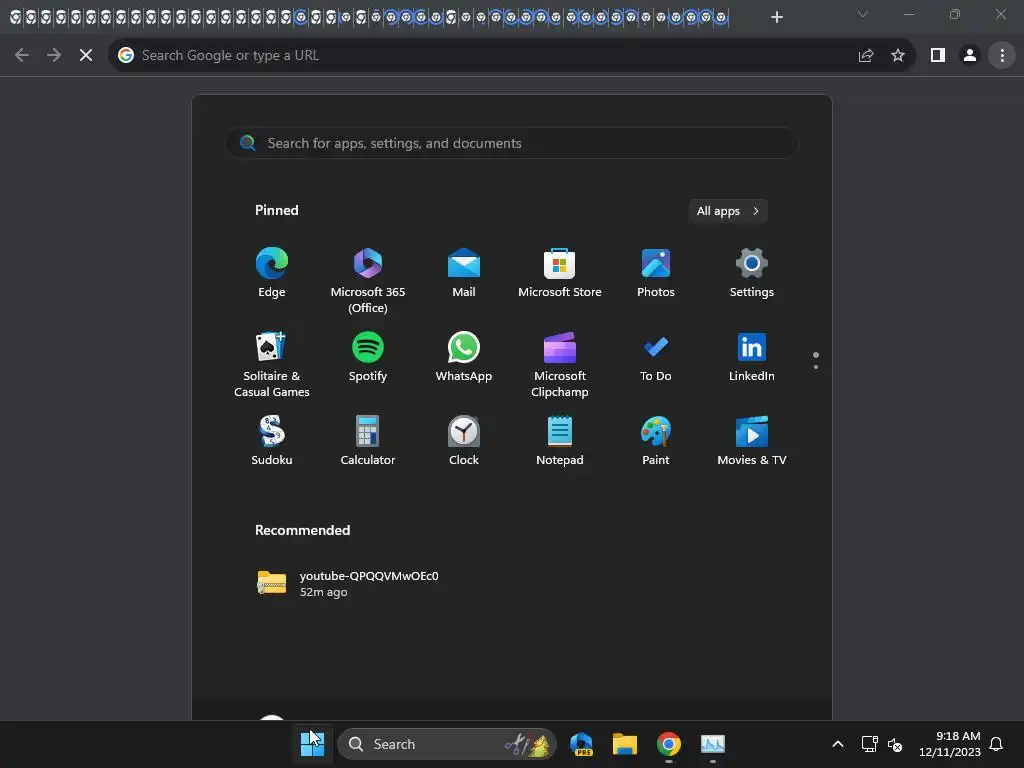Screen dimensions: 1024x768
Task: Open Microsoft Clipchamp
Action: pos(560,364)
